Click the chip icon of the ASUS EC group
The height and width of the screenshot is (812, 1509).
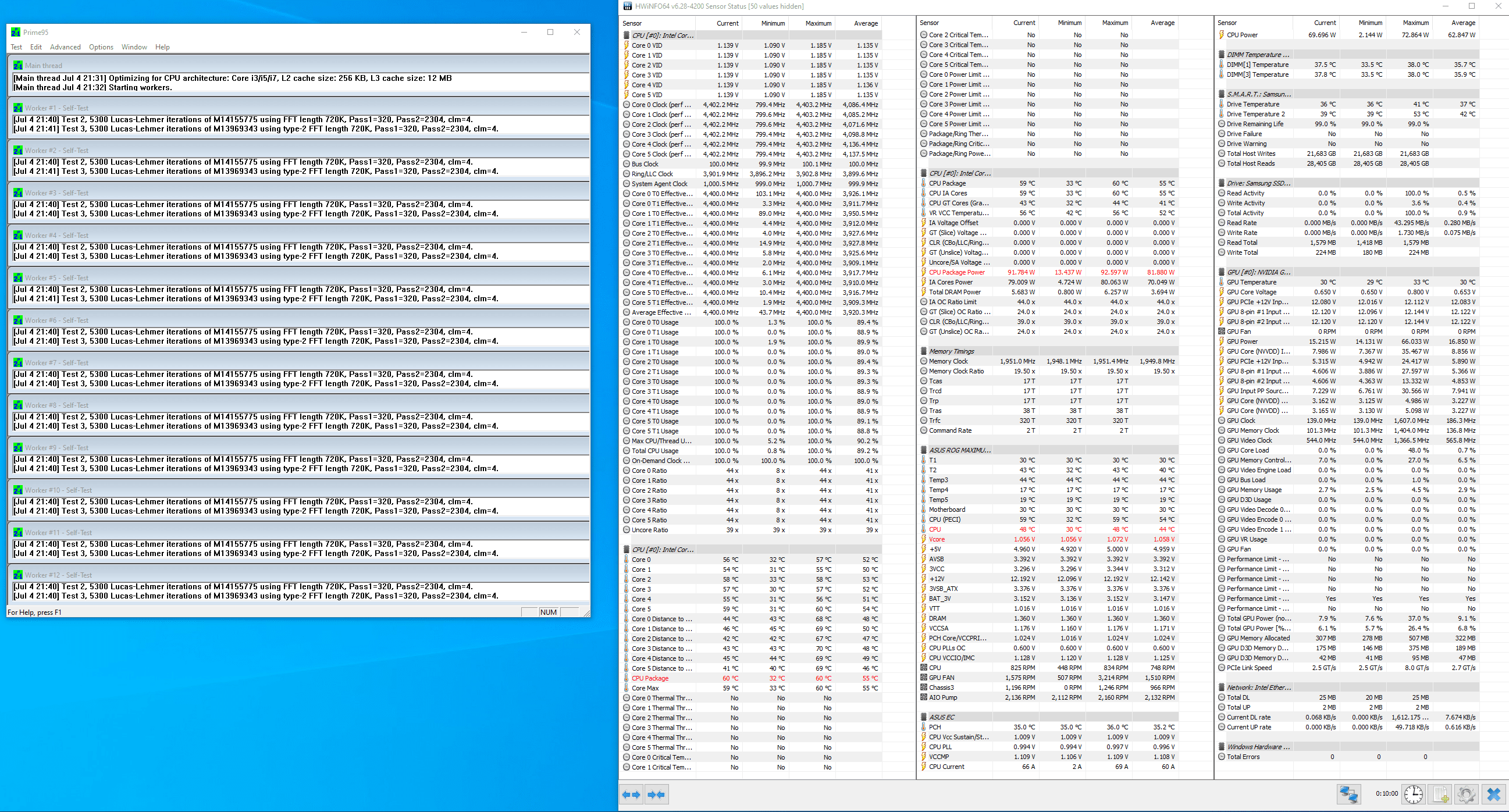[x=924, y=717]
